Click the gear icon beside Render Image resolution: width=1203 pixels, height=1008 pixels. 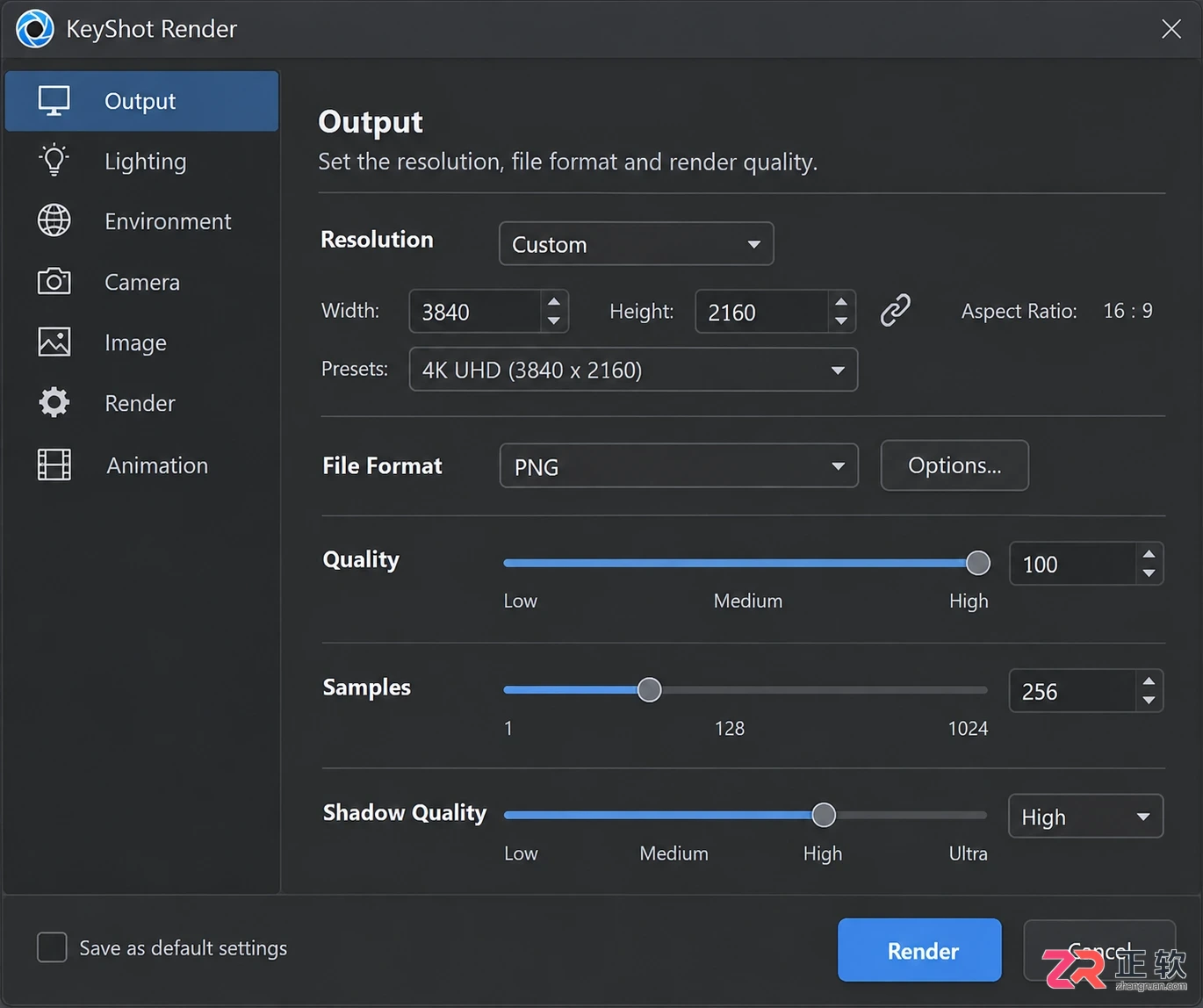[54, 402]
